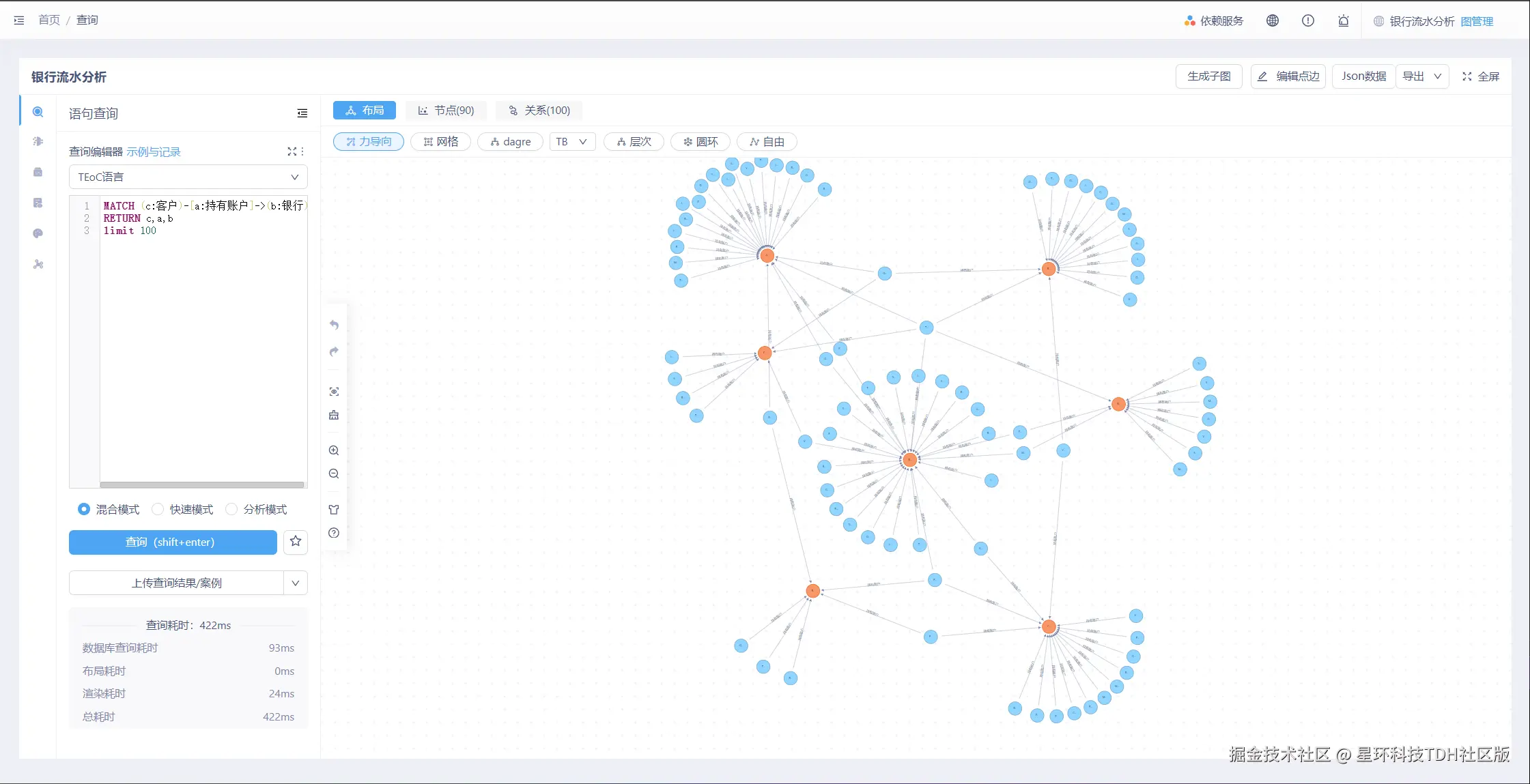Click the undo arrow in graph toolbar

pyautogui.click(x=334, y=325)
